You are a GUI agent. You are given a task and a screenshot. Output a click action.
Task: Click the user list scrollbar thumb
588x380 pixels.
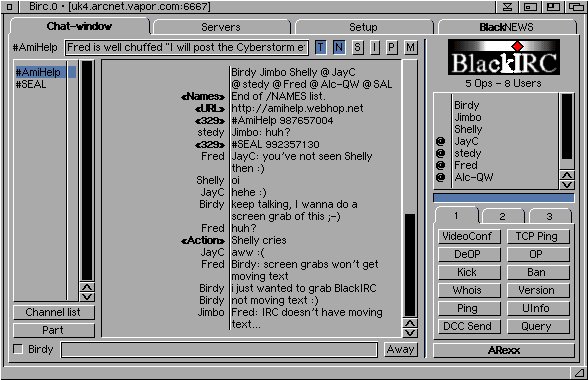pyautogui.click(x=567, y=126)
